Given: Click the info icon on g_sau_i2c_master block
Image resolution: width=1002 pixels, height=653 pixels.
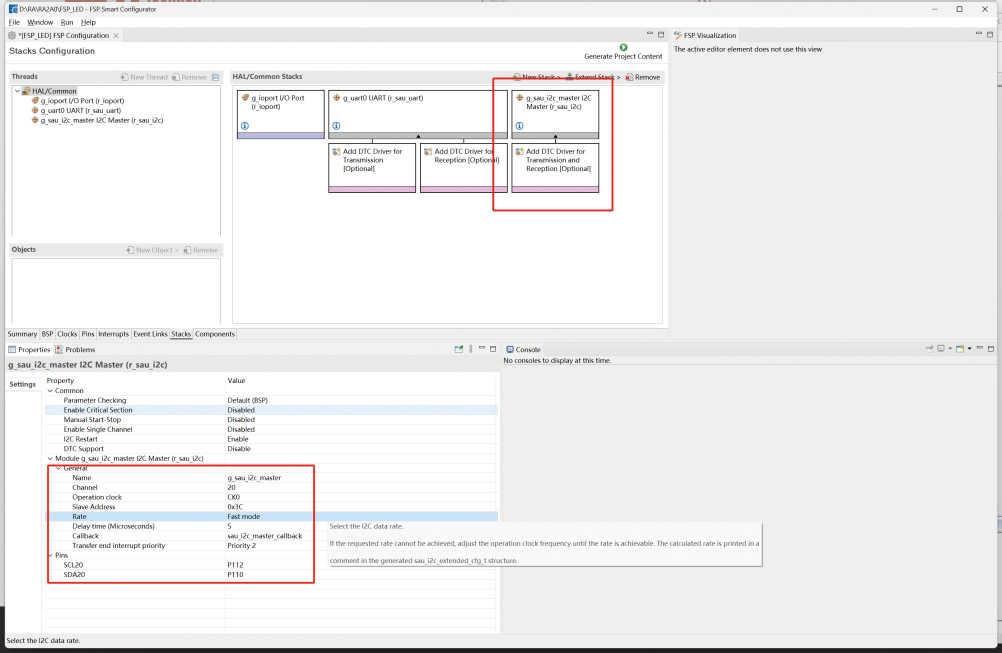Looking at the screenshot, I should [x=520, y=126].
